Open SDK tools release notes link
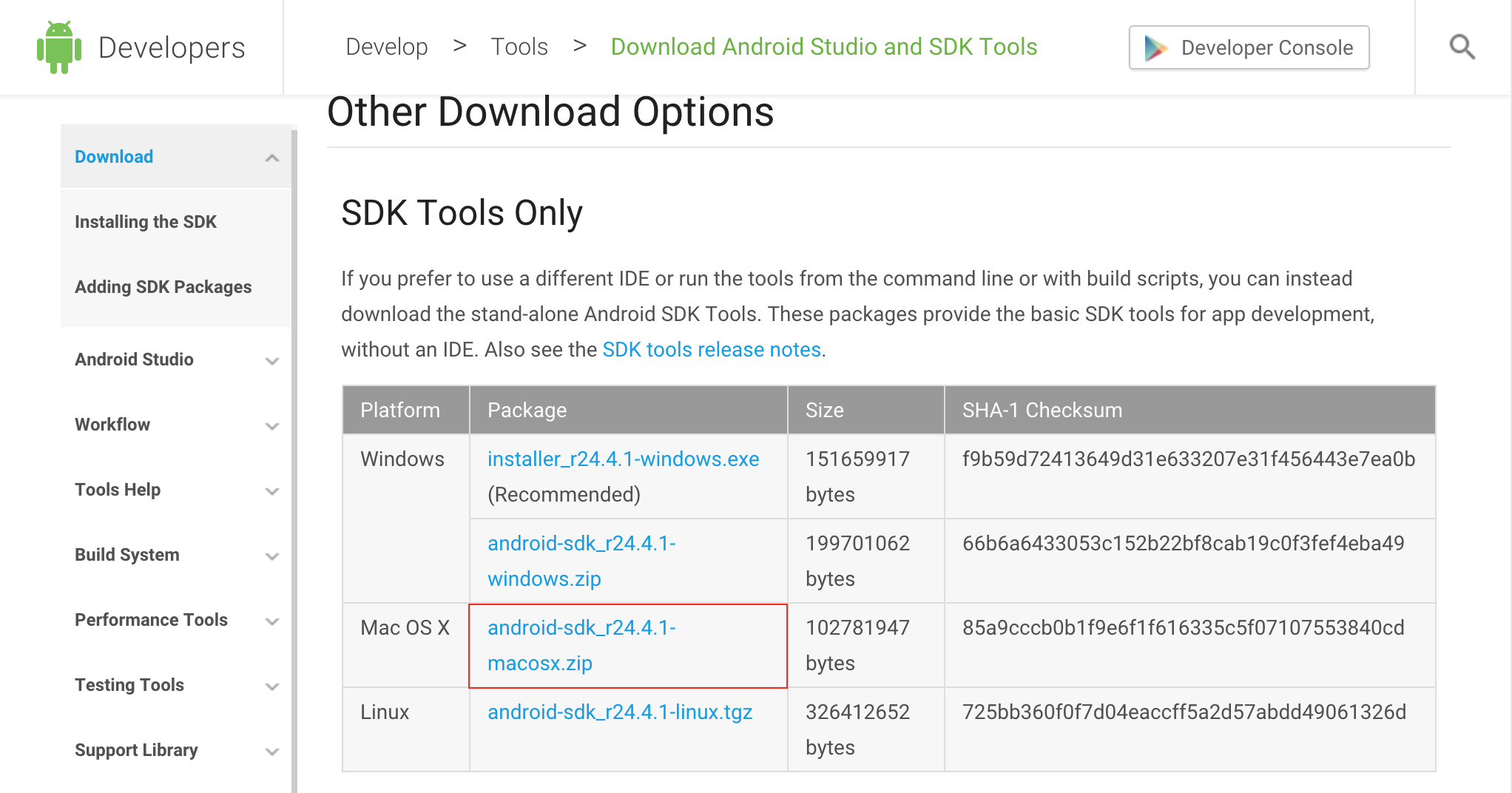Viewport: 1512px width, 793px height. (712, 349)
